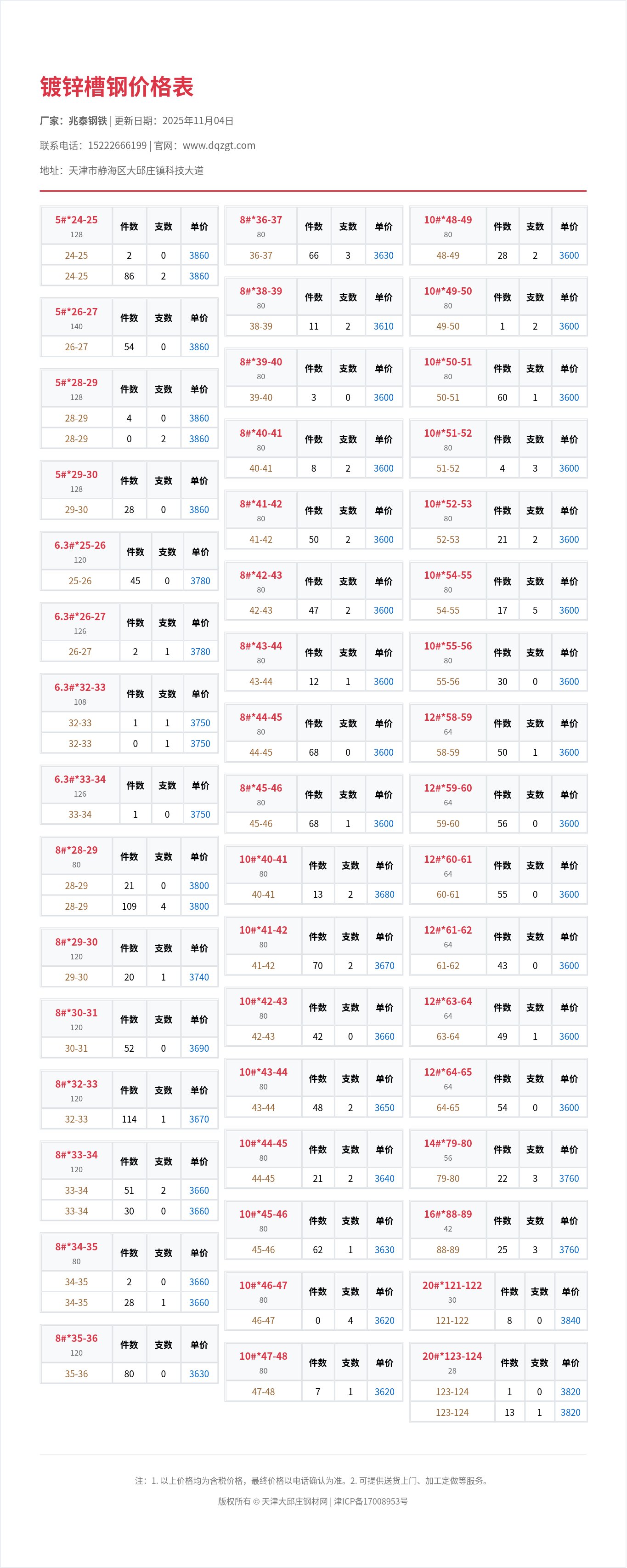Click the 津ICP备17008953号 footer text

[x=371, y=1501]
